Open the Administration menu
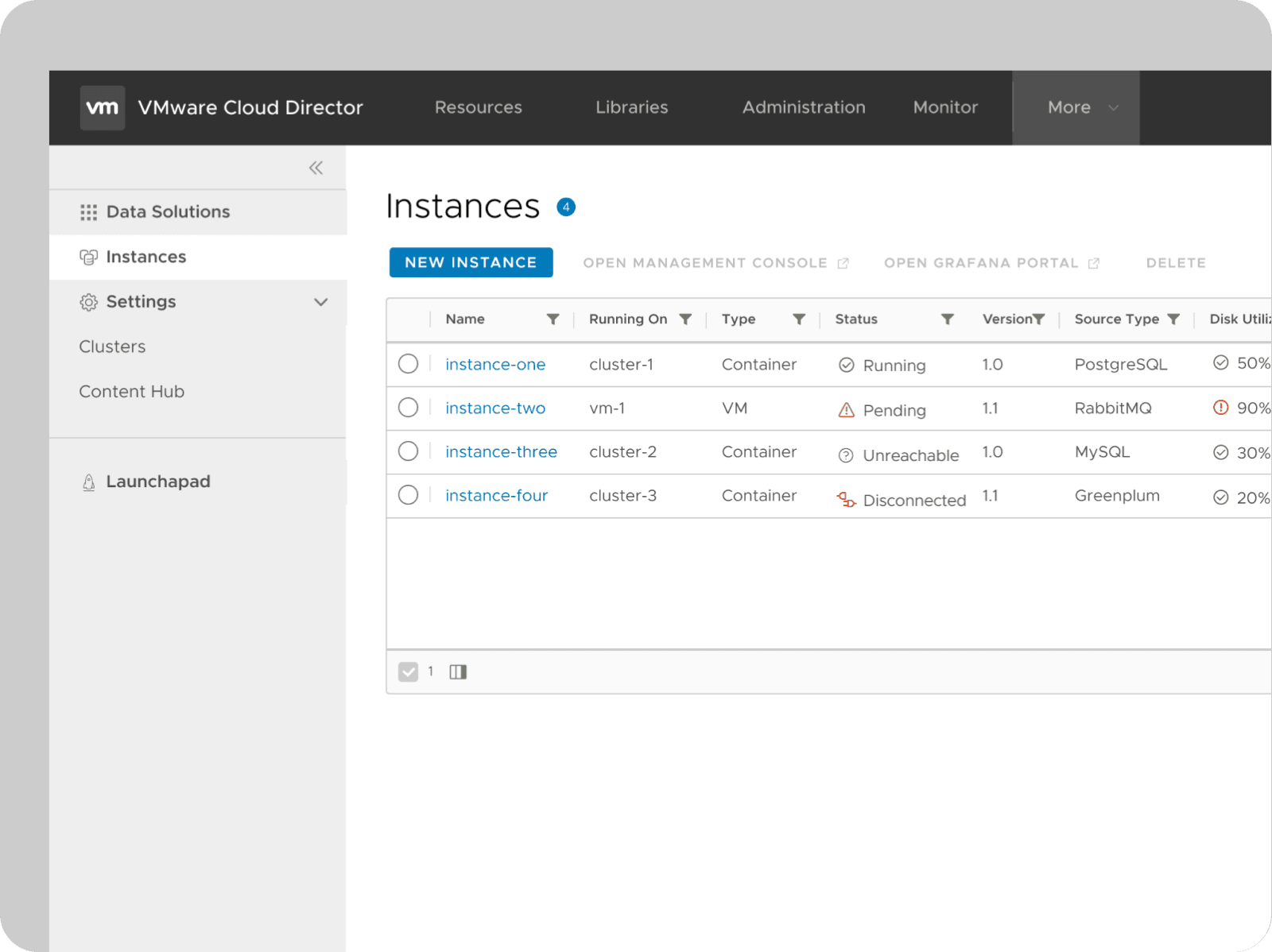The height and width of the screenshot is (952, 1272). pos(804,108)
